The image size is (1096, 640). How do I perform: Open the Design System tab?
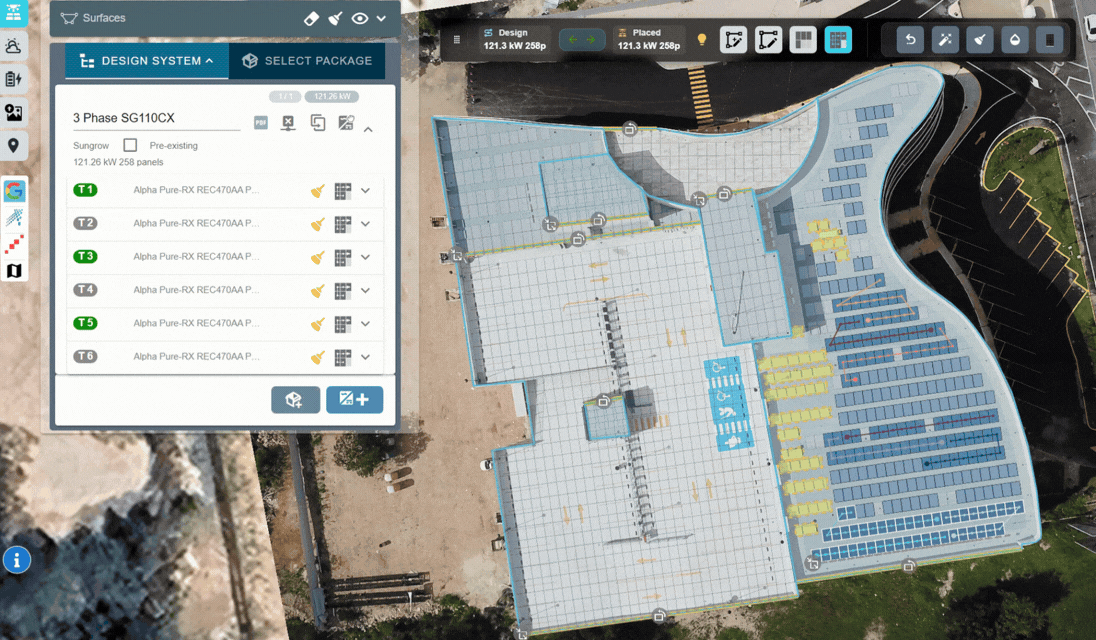tap(147, 61)
